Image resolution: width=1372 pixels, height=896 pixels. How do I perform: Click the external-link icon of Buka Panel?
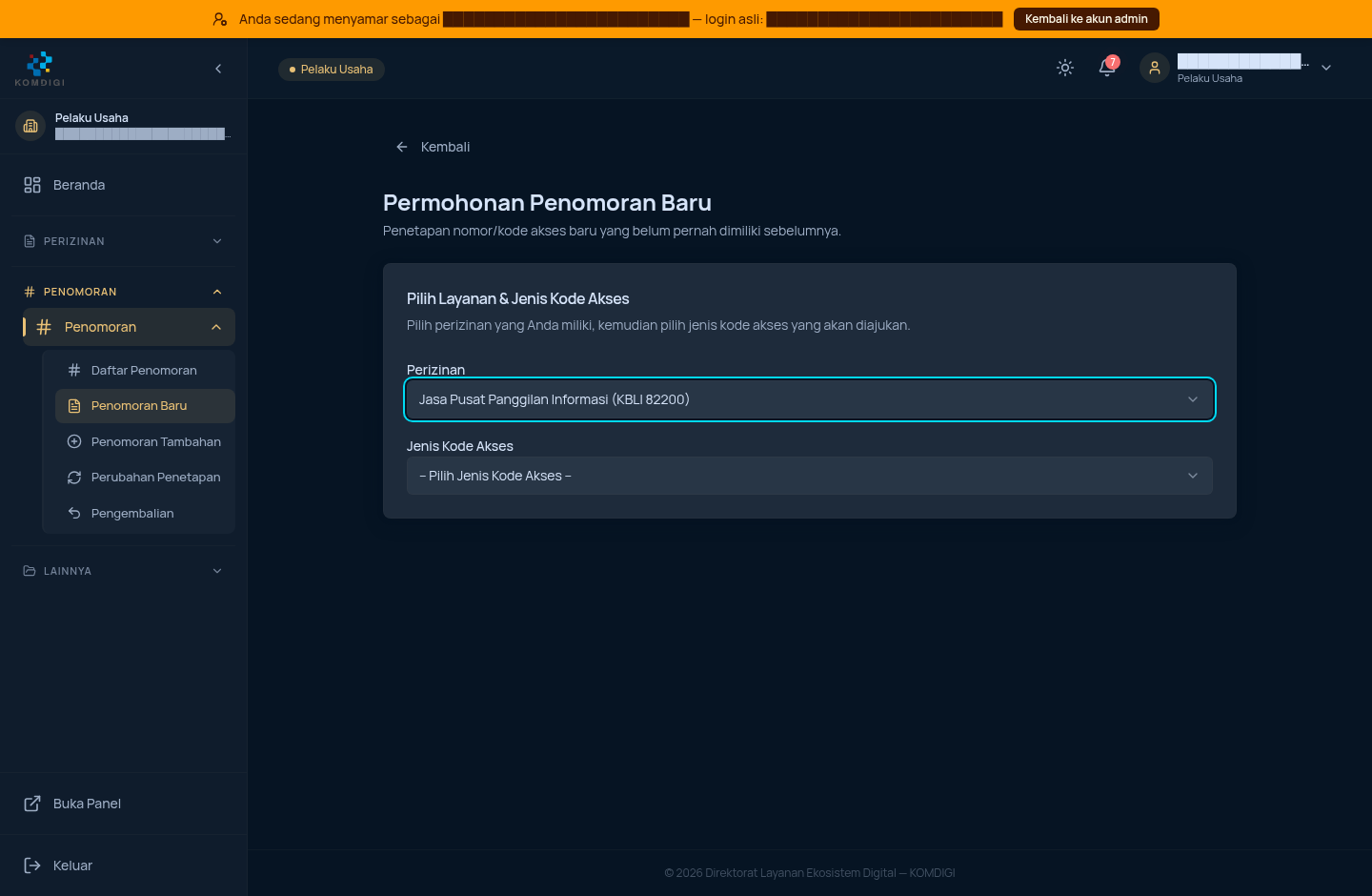coord(32,804)
